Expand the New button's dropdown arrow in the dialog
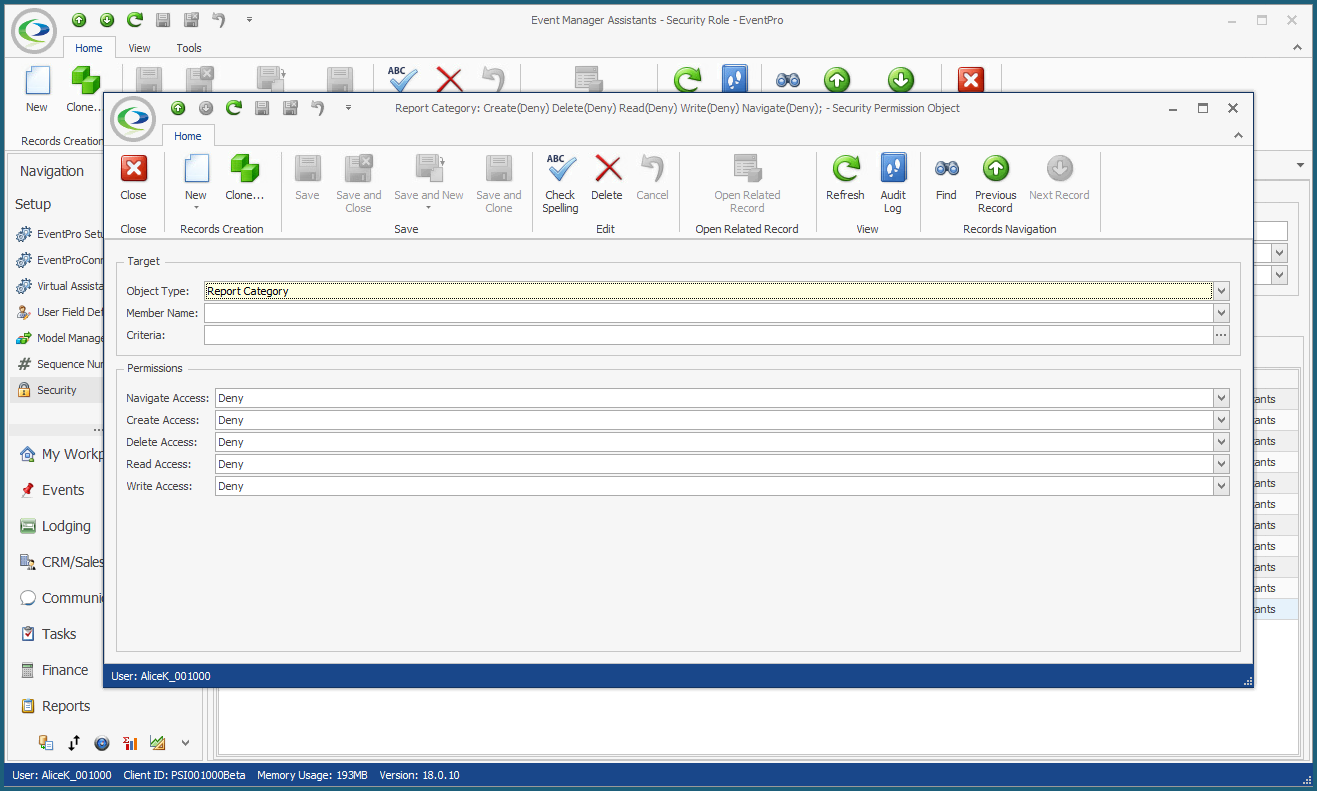 tap(196, 208)
